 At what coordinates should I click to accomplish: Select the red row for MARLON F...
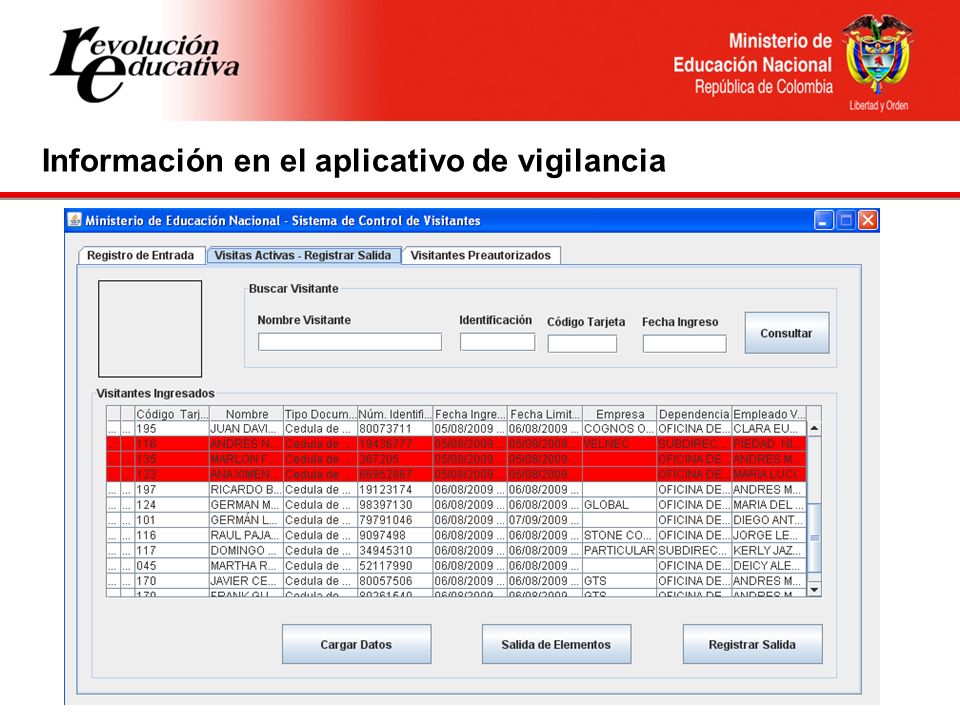(456, 459)
